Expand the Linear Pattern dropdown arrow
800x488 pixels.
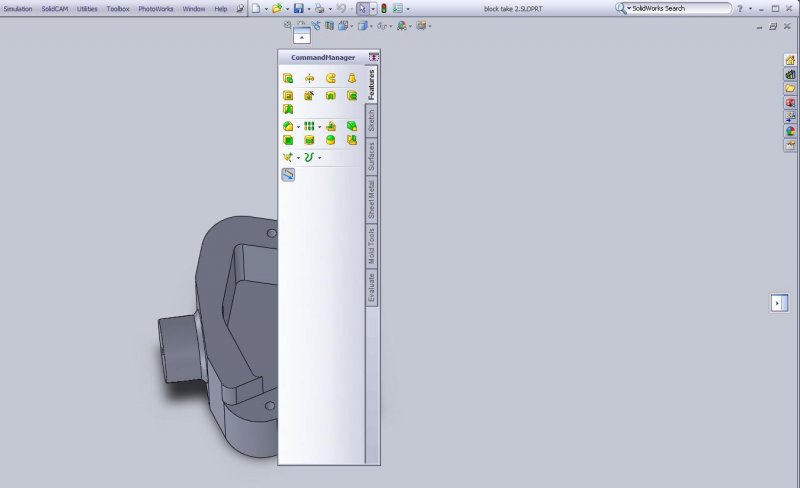pyautogui.click(x=319, y=127)
